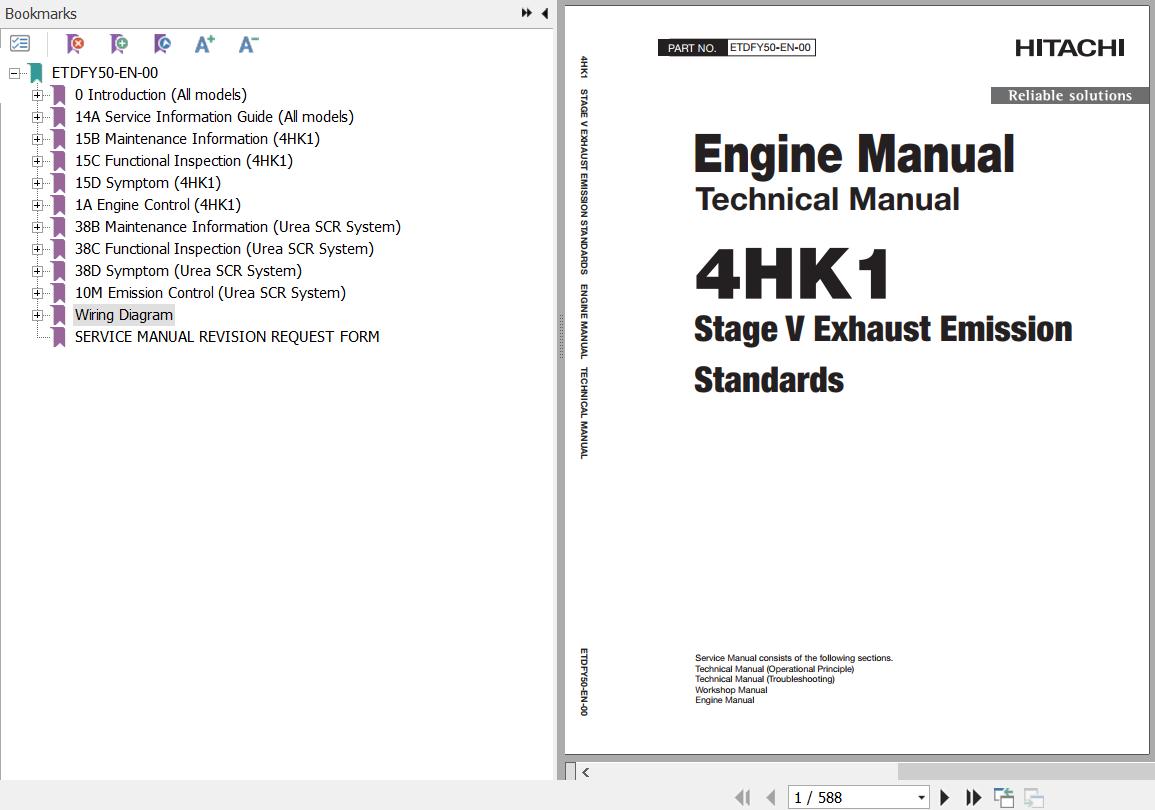This screenshot has width=1155, height=810.
Task: Select the Wiring Diagram bookmark
Action: (x=124, y=315)
